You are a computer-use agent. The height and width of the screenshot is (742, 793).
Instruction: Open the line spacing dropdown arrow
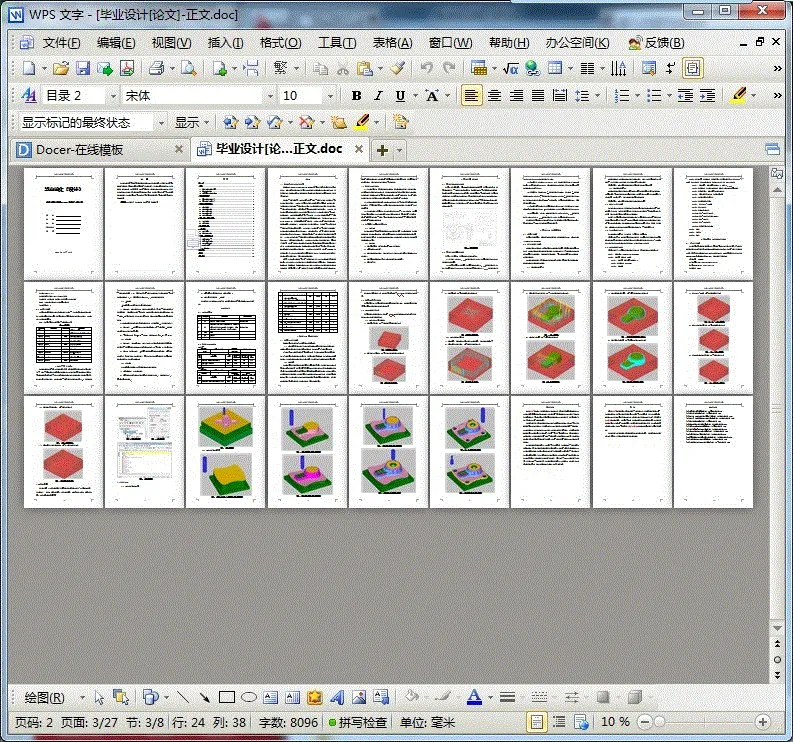tap(597, 96)
